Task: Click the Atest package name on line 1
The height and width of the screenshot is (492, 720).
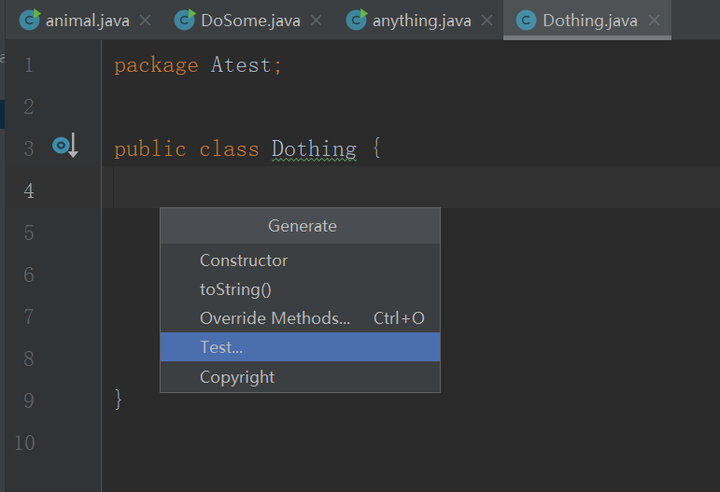Action: click(x=241, y=65)
